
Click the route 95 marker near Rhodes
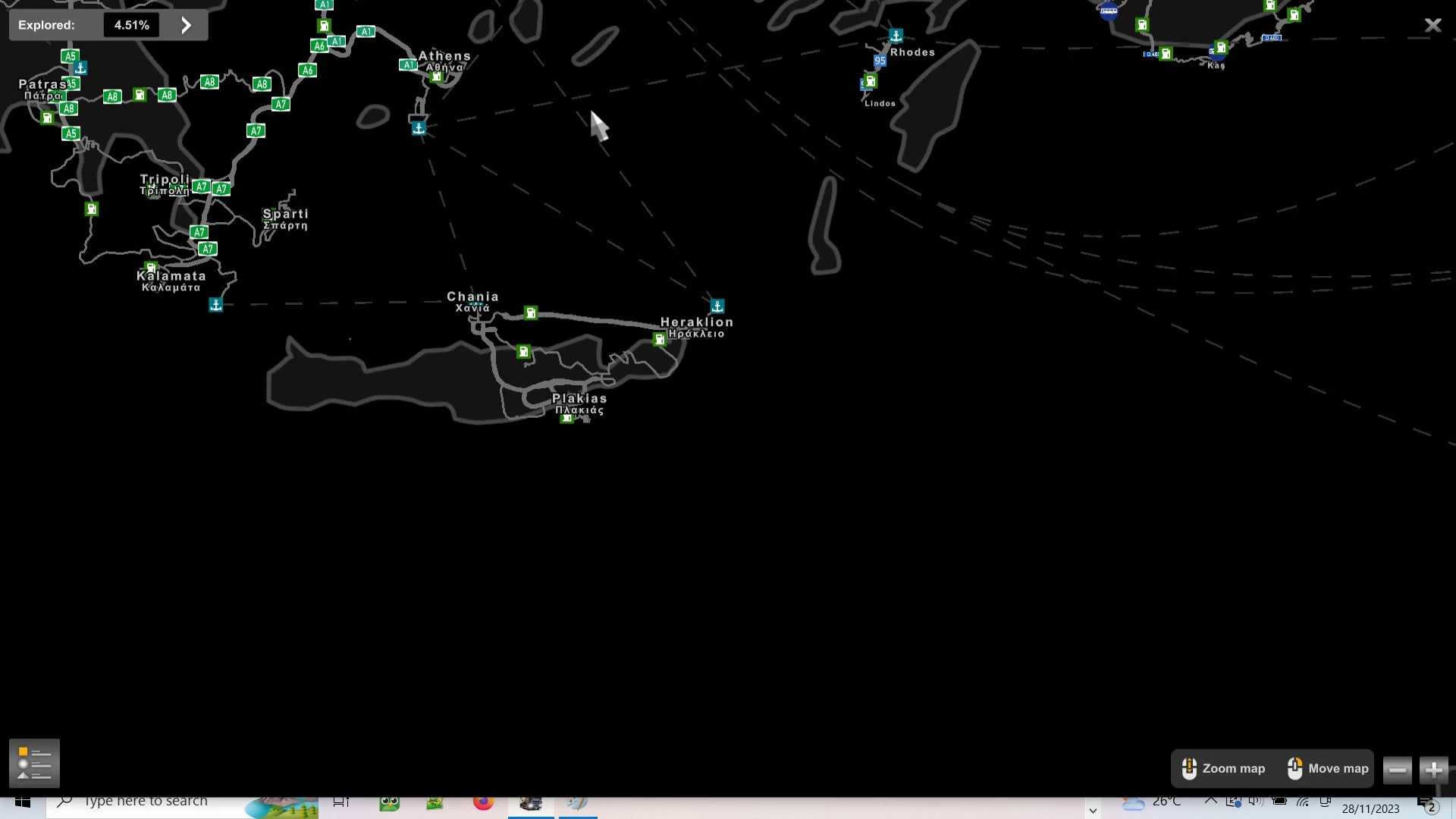880,61
